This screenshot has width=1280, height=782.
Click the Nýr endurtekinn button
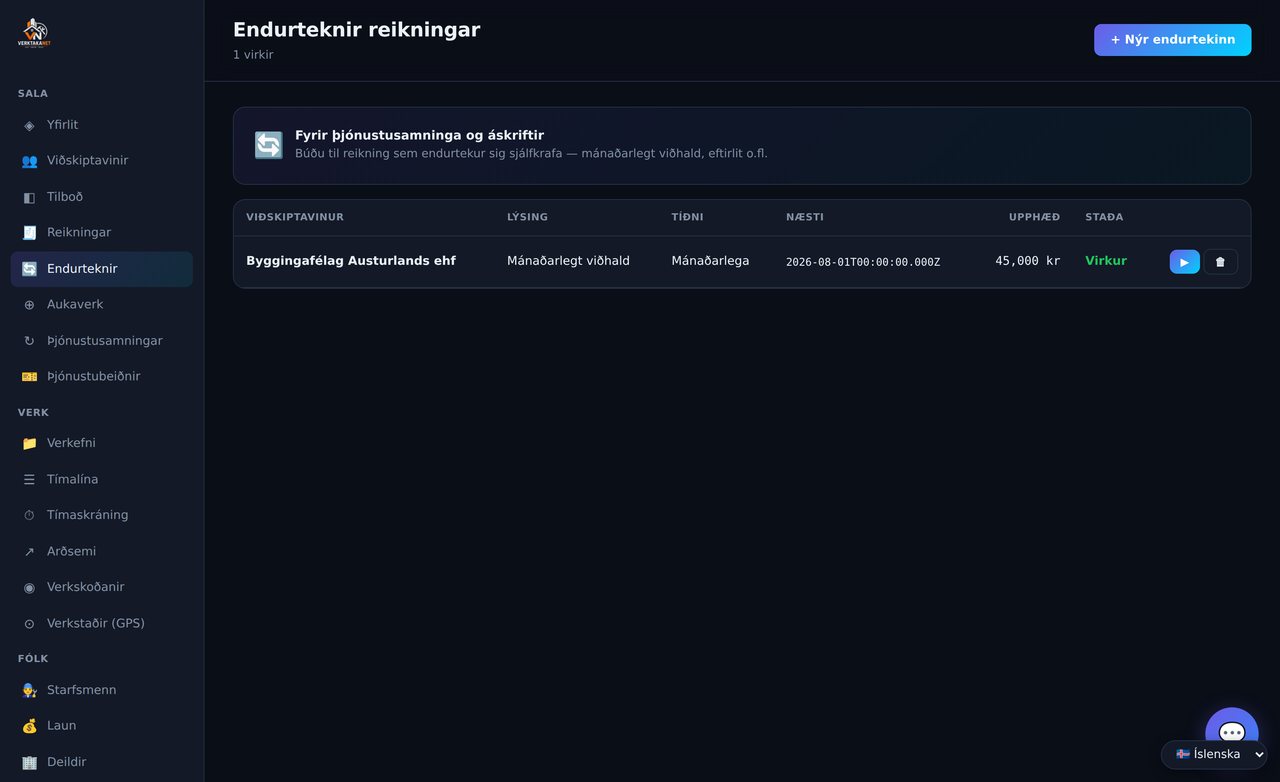[x=1172, y=40]
